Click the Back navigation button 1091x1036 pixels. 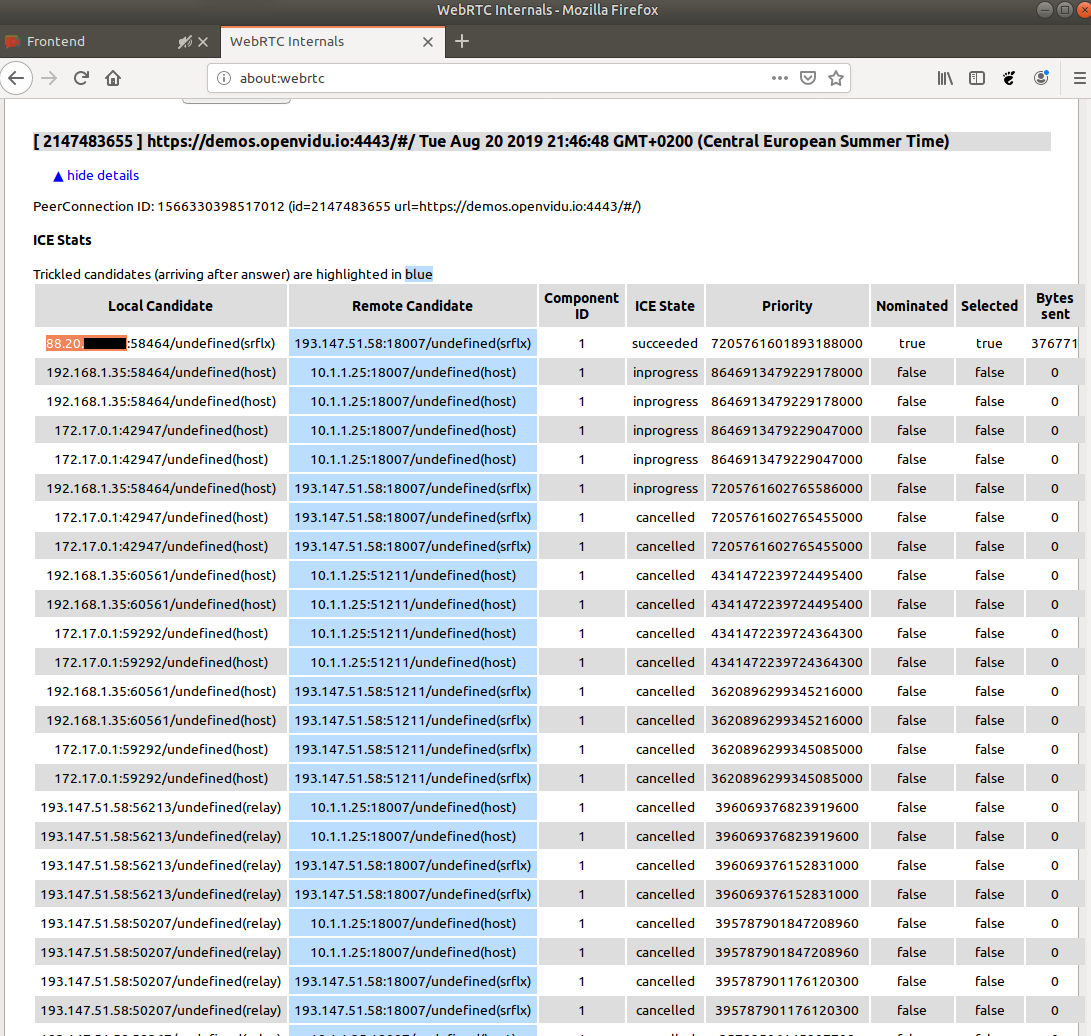[x=16, y=77]
